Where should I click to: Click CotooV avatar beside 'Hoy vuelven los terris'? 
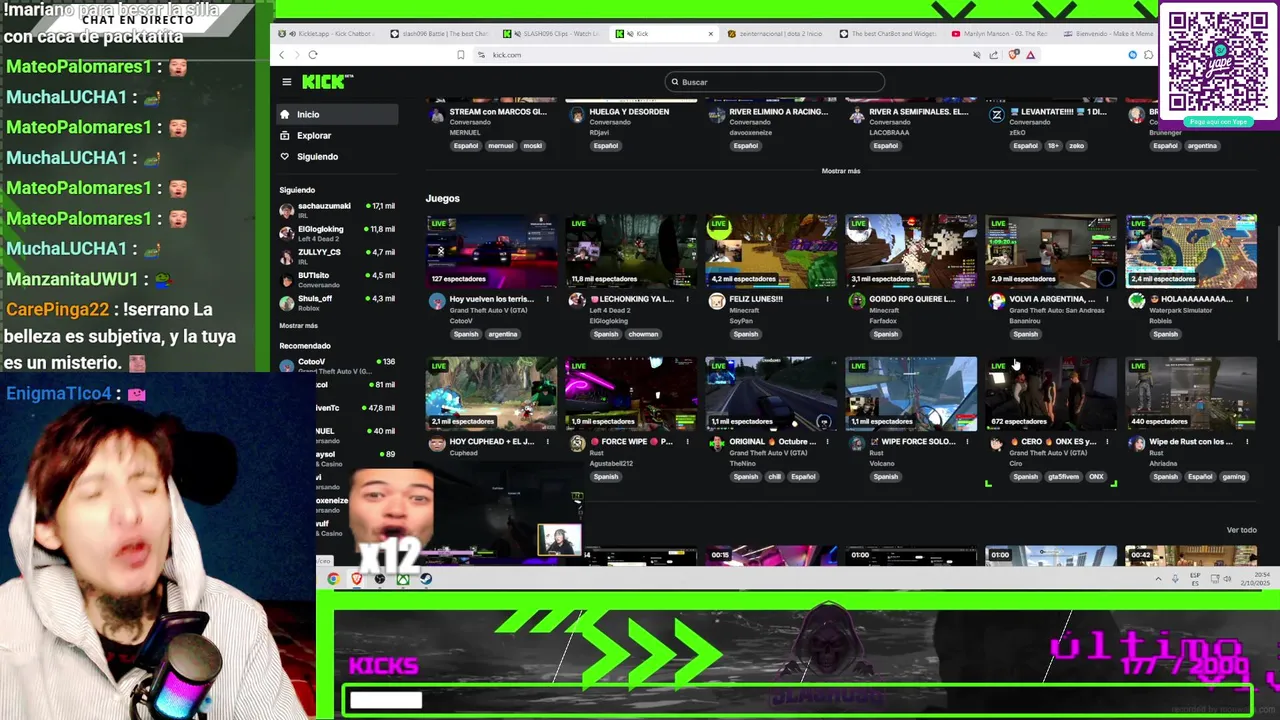(x=437, y=301)
